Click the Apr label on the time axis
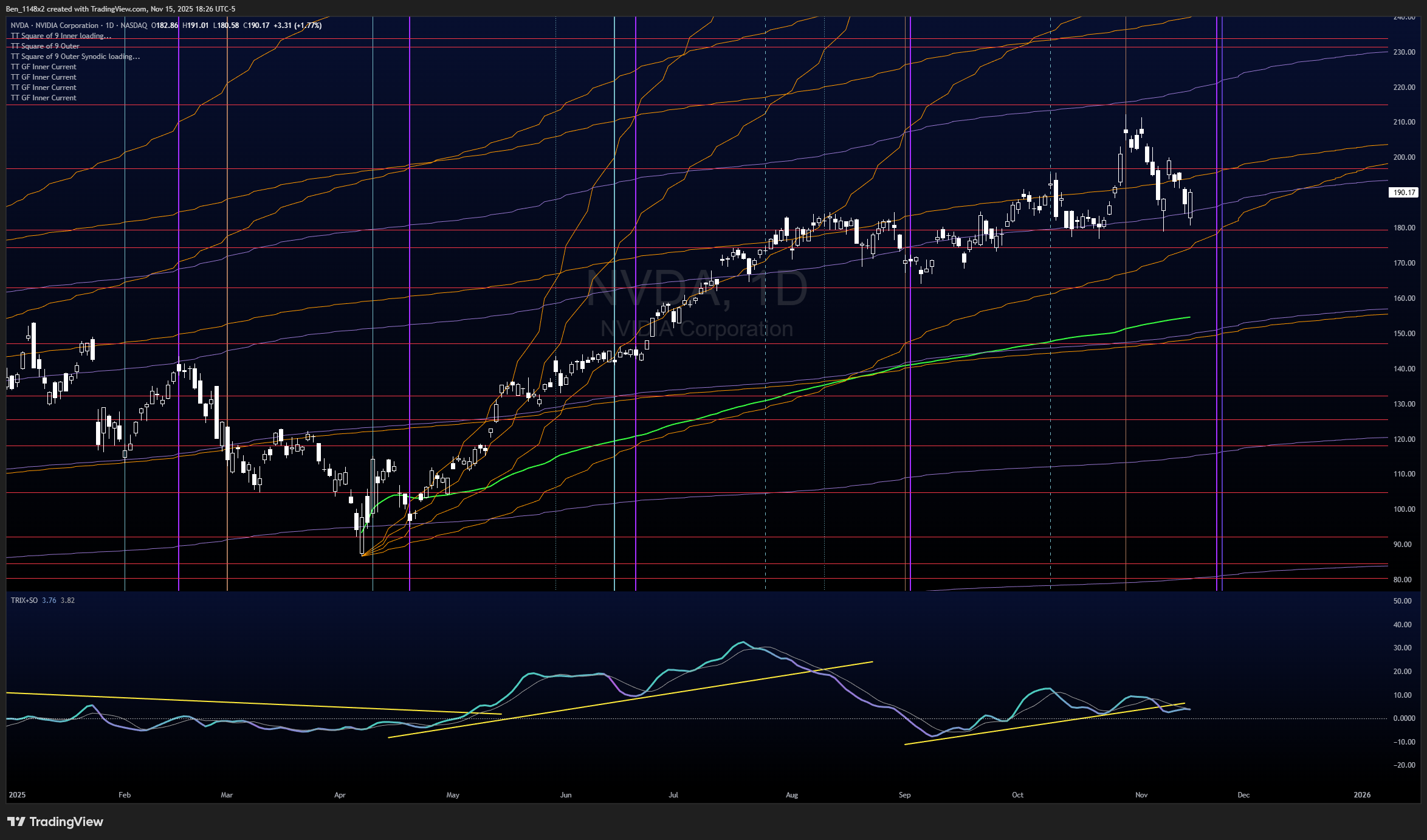The width and height of the screenshot is (1427, 840). coord(340,795)
